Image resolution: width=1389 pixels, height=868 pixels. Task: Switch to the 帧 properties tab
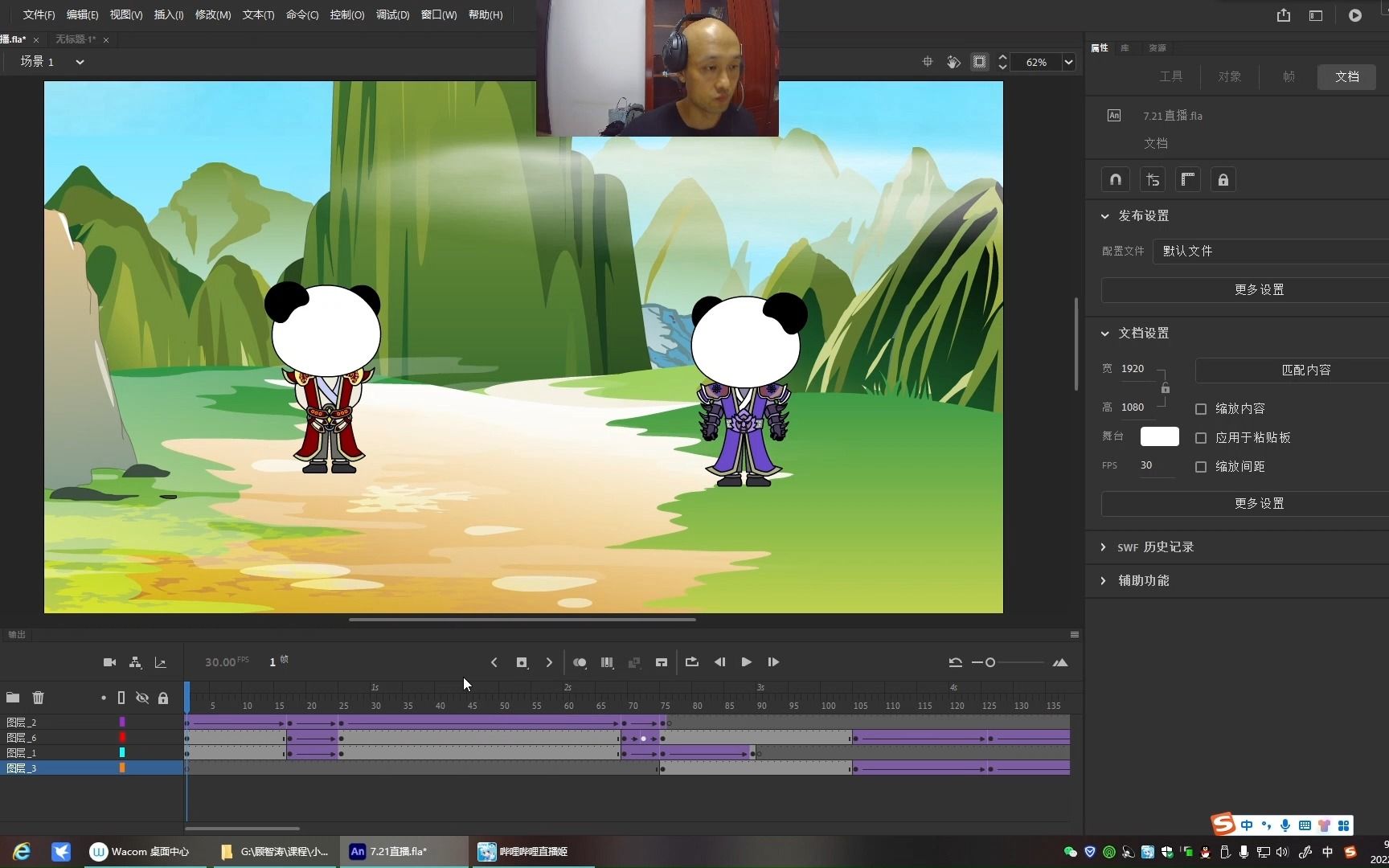[x=1289, y=76]
